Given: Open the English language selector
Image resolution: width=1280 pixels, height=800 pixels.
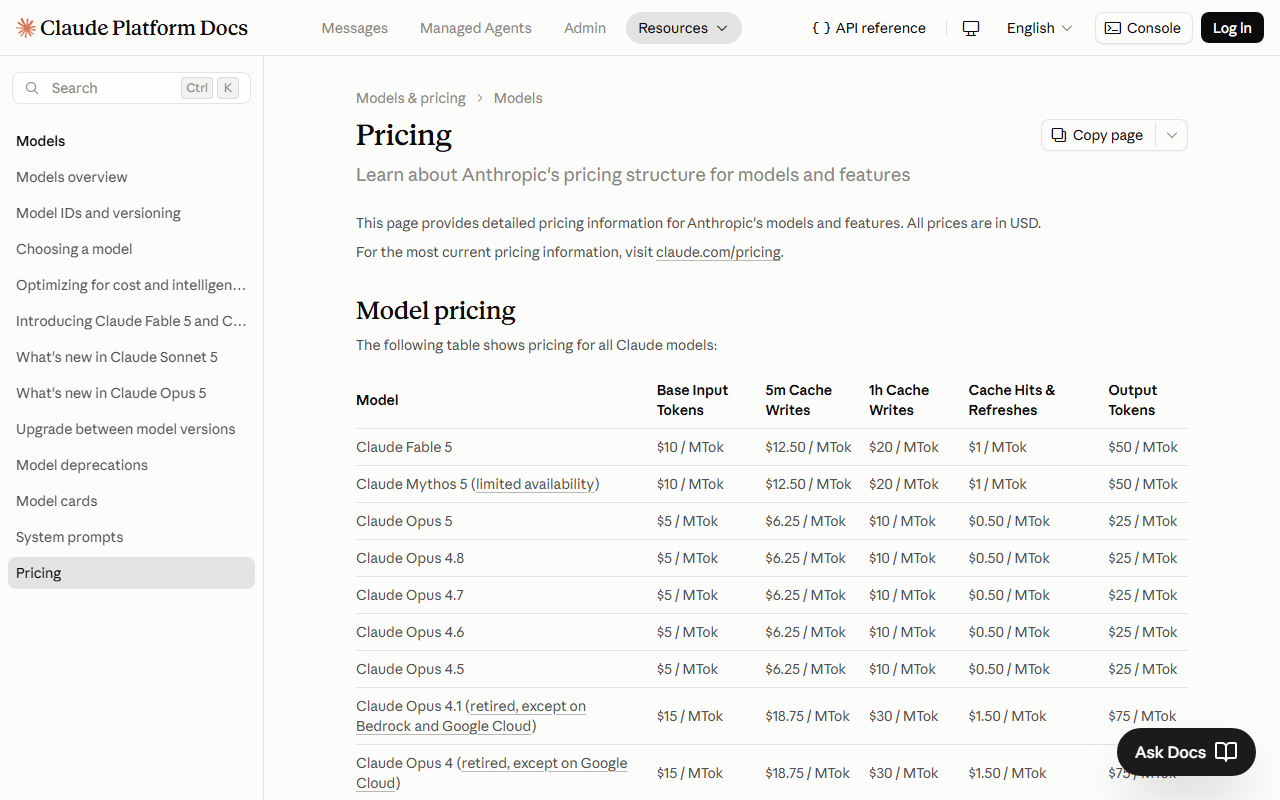Looking at the screenshot, I should pos(1040,28).
